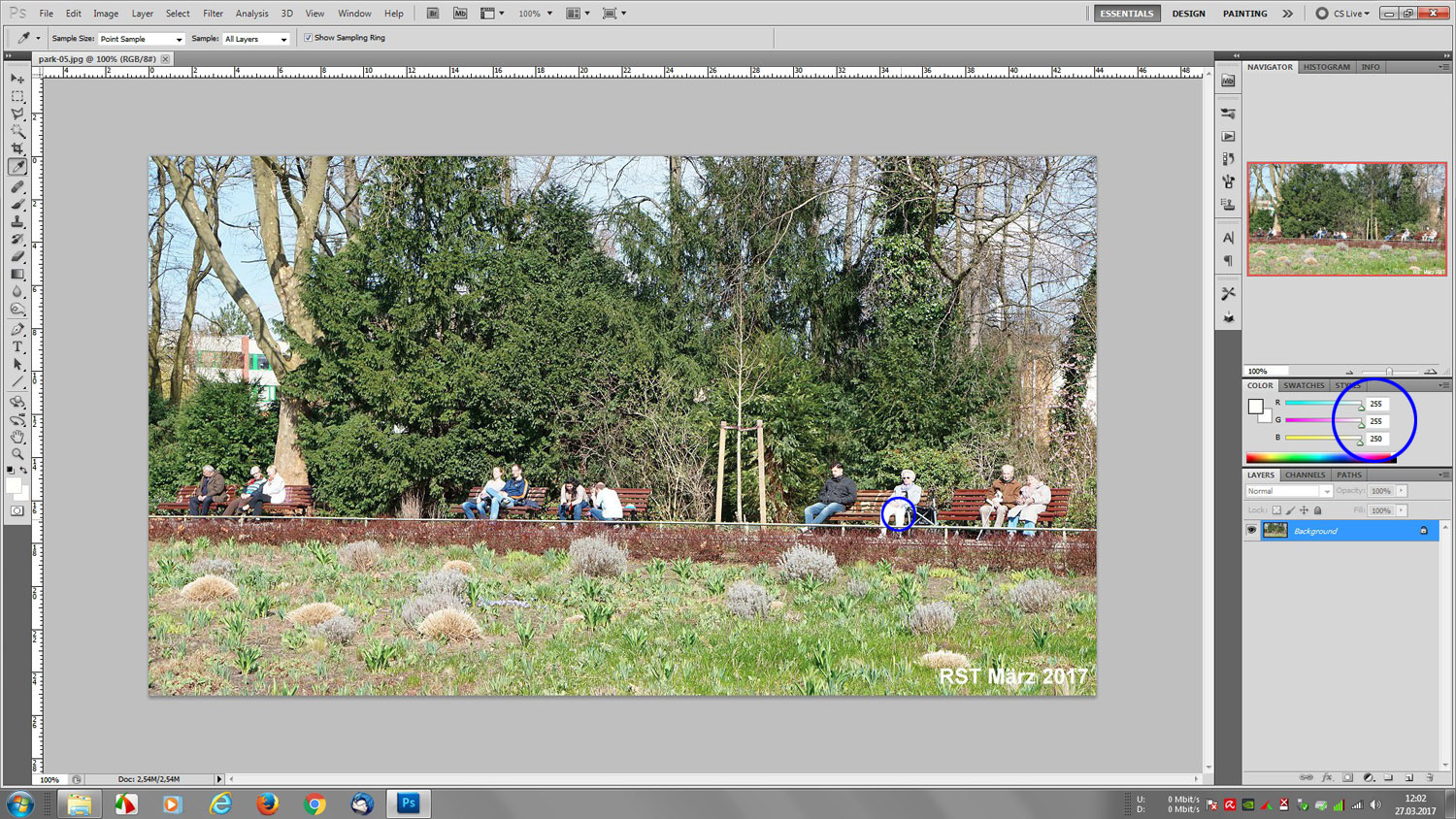Open the Normal blend mode dropdown

point(1289,491)
